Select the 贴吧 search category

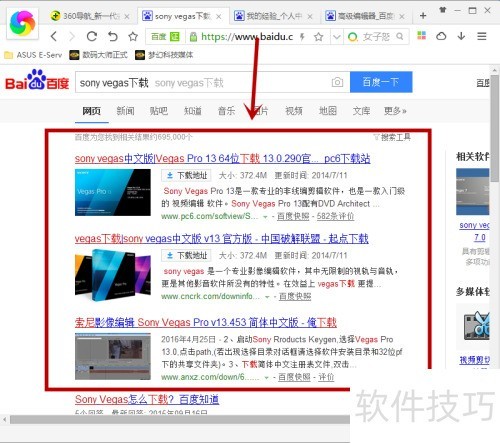(159, 111)
